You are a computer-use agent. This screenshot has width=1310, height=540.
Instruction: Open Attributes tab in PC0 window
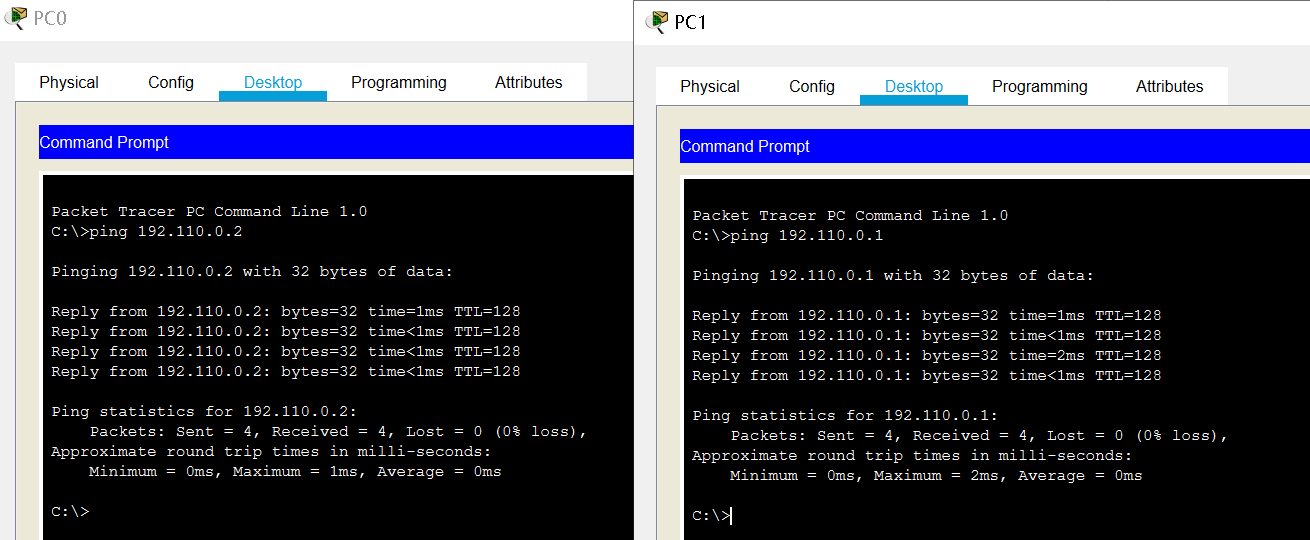point(529,83)
